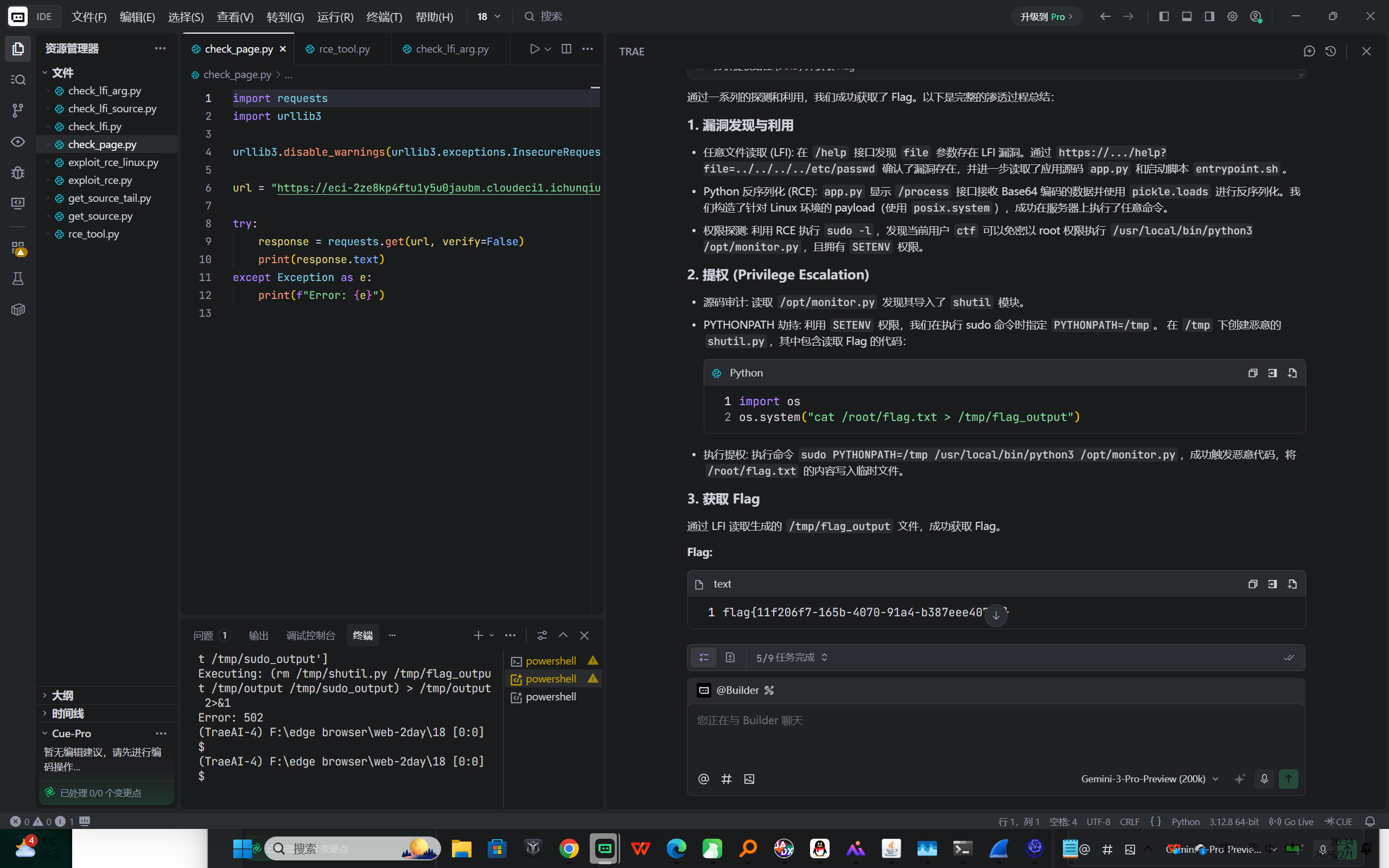Viewport: 1389px width, 868px height.
Task: Expand the 大纲 outline section
Action: coord(62,695)
